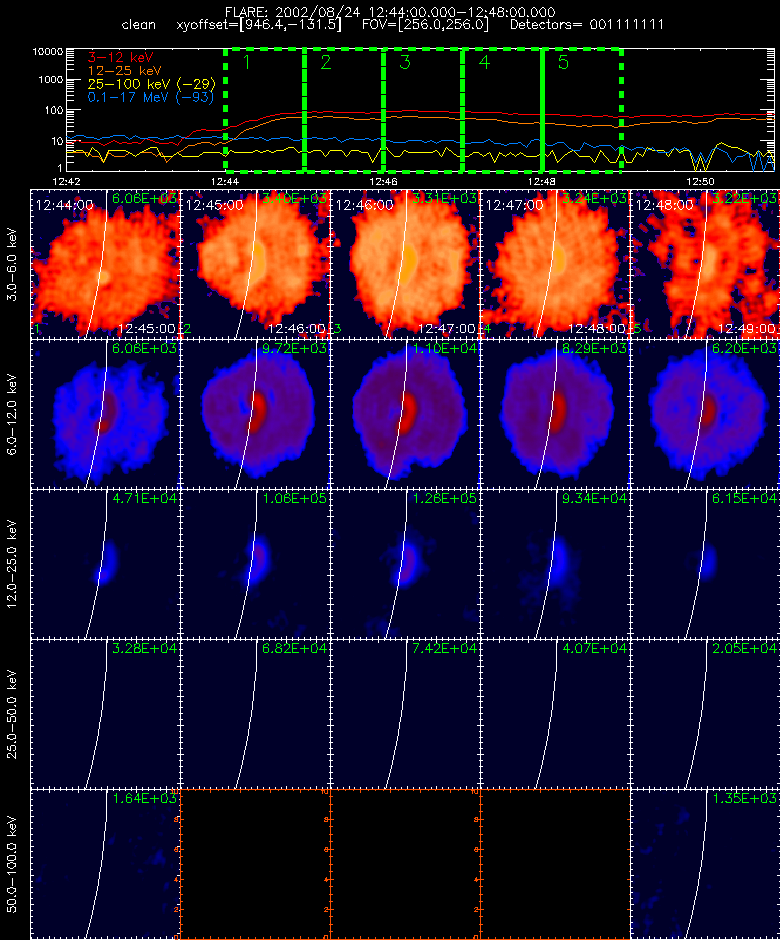
Task: Open the 25.0-50.0 keV image labeled 7.42E+04
Action: click(405, 714)
